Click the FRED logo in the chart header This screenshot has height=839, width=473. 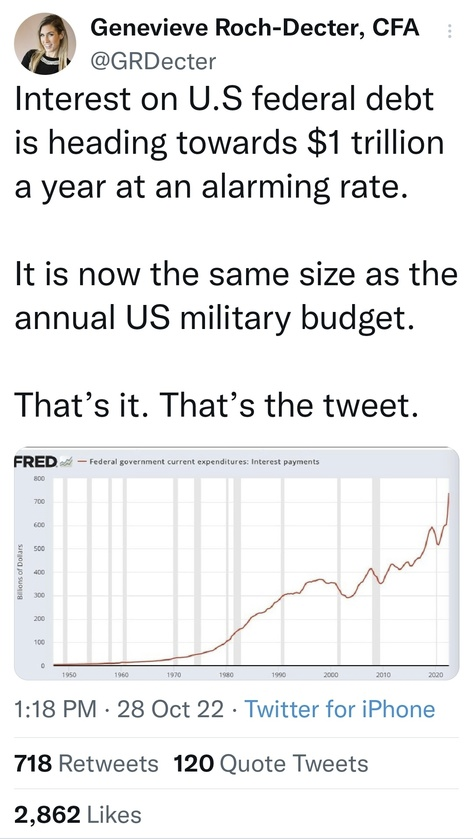tap(35, 461)
